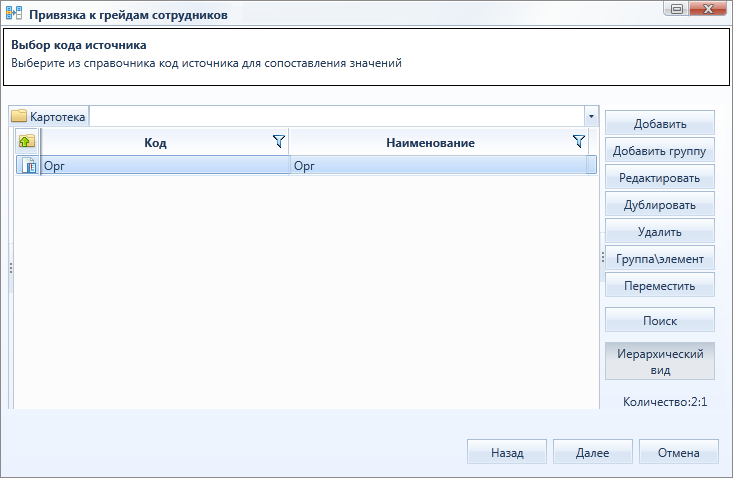This screenshot has width=733, height=478.
Task: Click Далее to proceed to next step
Action: pos(592,452)
